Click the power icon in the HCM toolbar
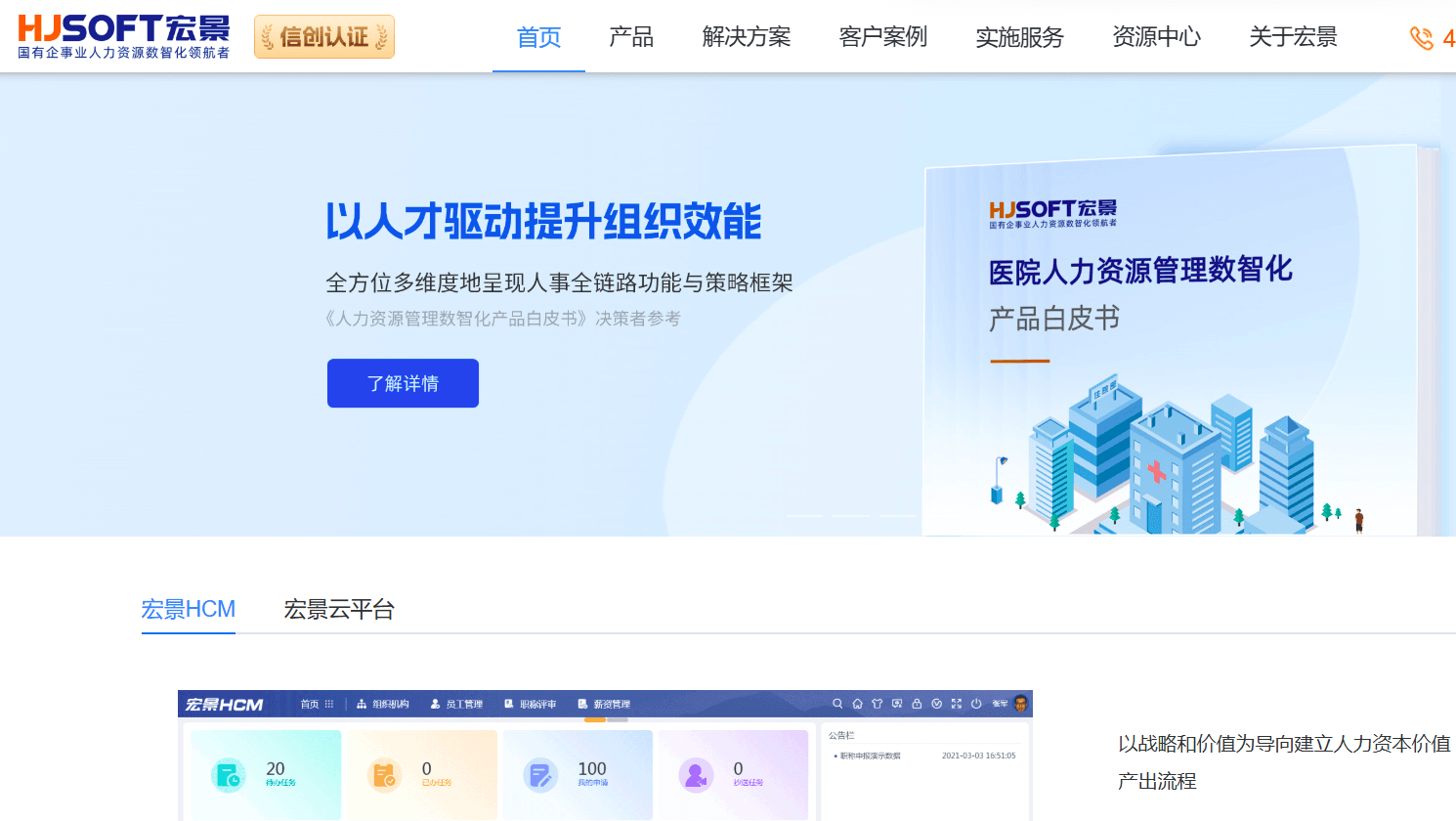The image size is (1456, 821). 975,704
